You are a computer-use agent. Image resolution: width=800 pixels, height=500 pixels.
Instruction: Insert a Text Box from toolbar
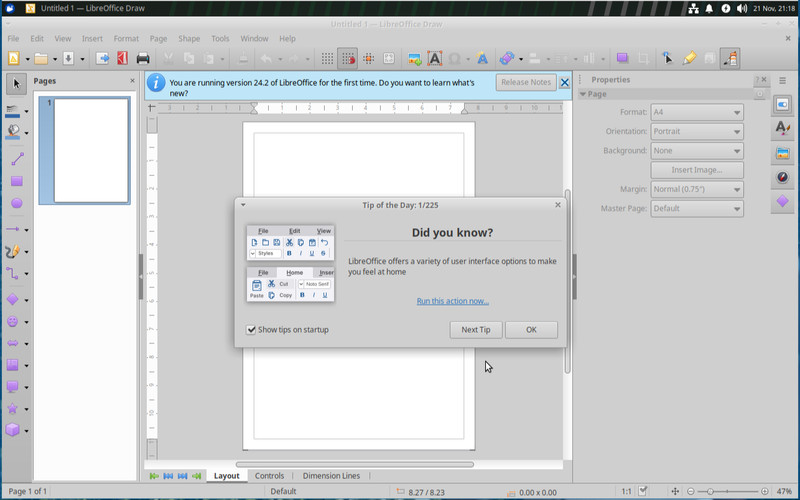(435, 59)
